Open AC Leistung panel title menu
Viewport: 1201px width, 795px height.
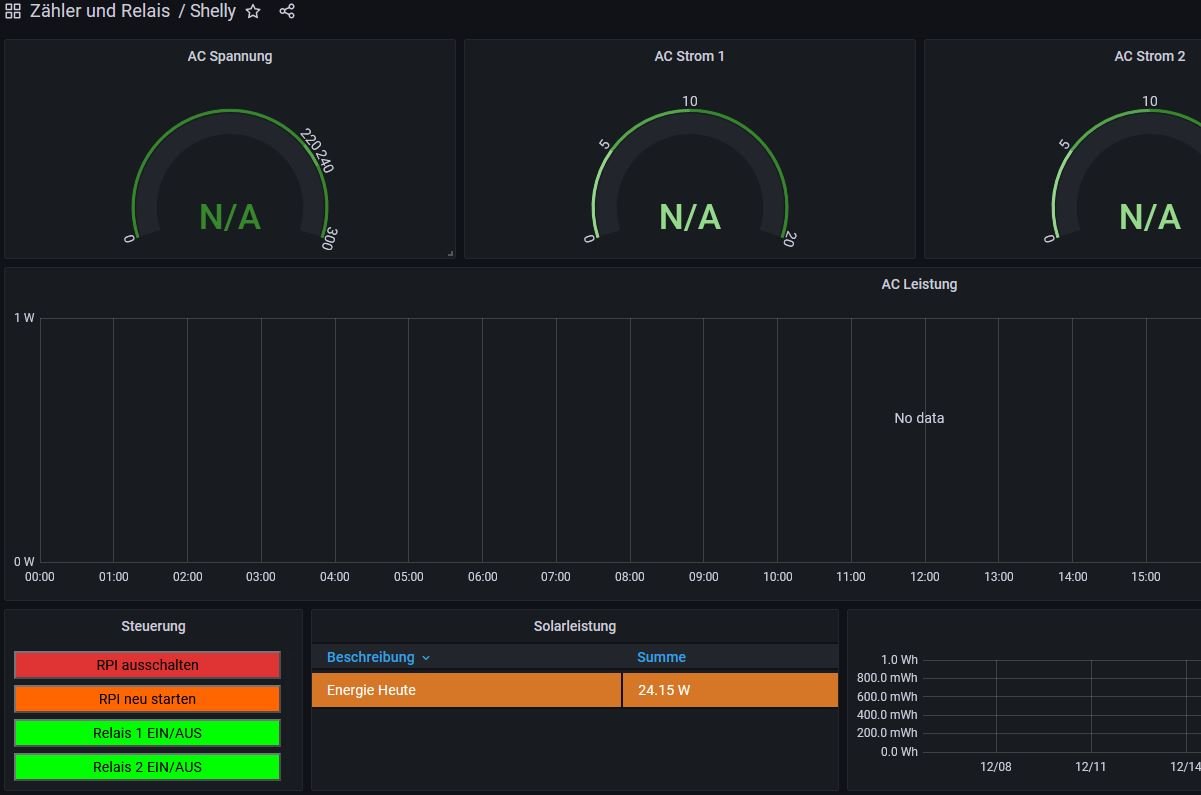point(918,284)
